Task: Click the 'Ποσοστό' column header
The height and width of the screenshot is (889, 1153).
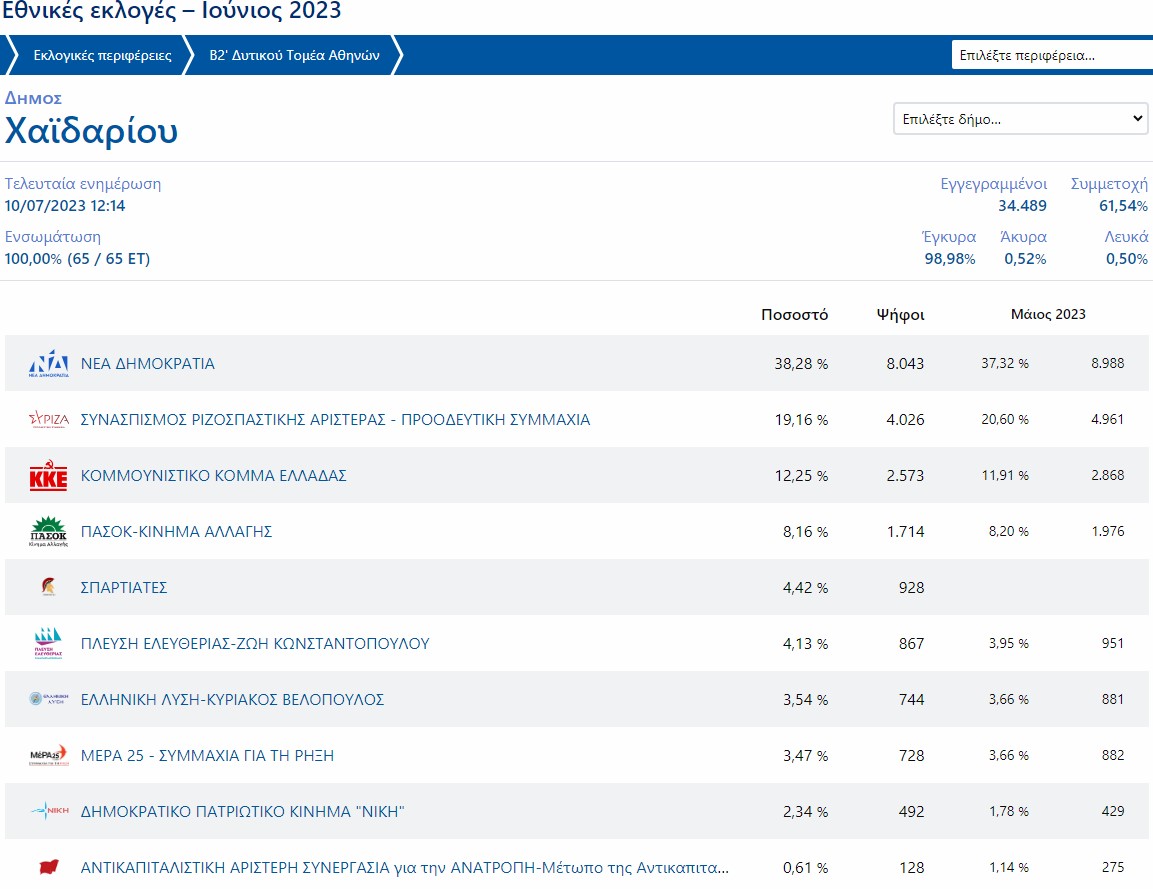Action: click(794, 315)
